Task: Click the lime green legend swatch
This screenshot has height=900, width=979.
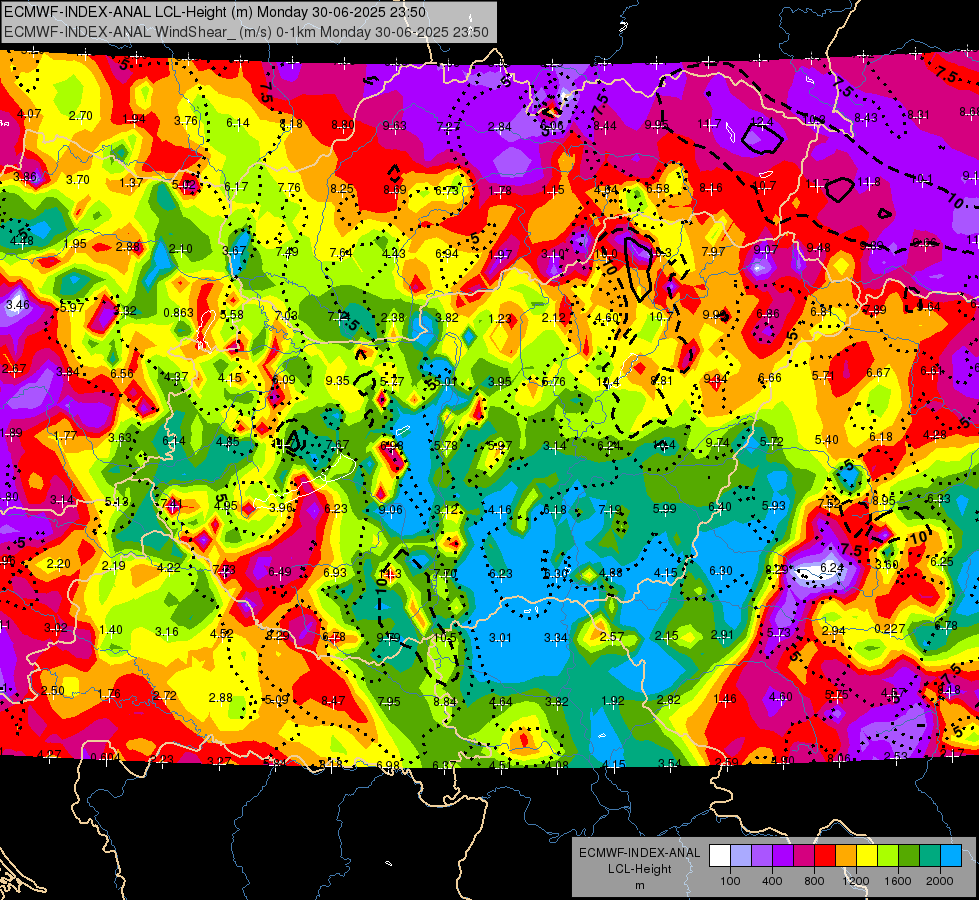Action: [x=888, y=855]
